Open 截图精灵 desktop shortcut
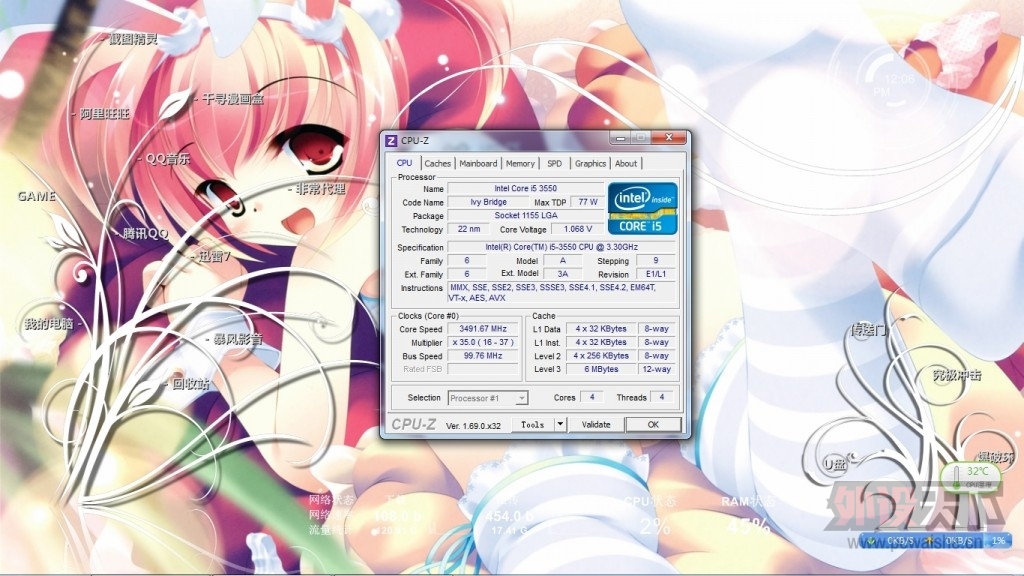Screen dimensions: 1024x576 point(133,39)
